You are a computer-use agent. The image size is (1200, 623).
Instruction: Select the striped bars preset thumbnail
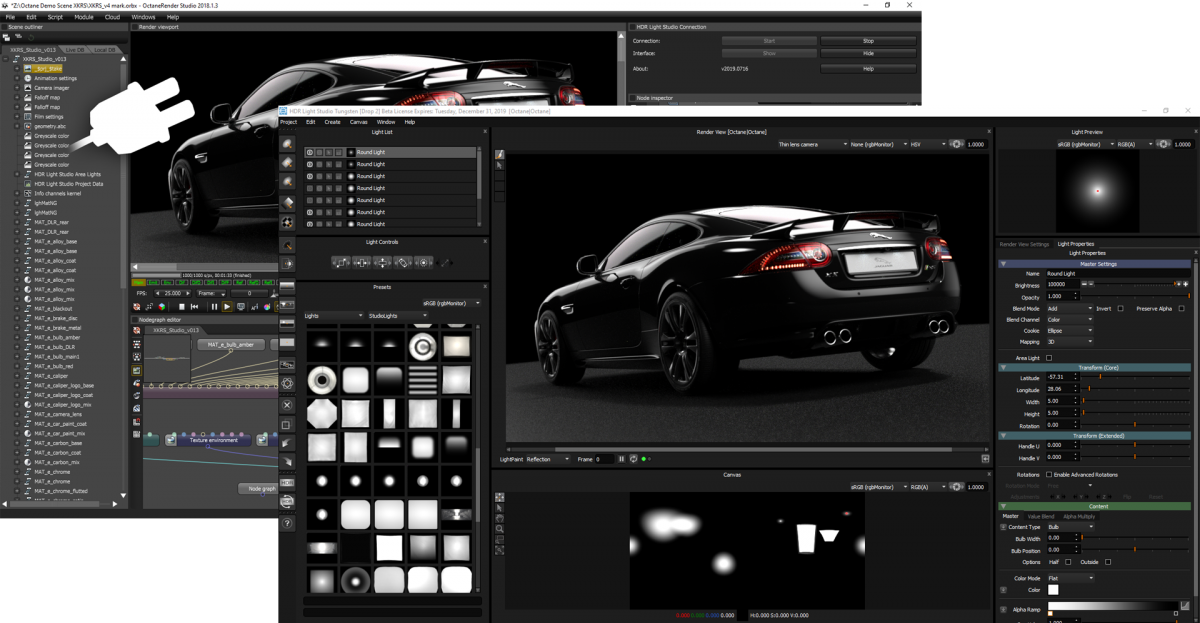point(423,379)
